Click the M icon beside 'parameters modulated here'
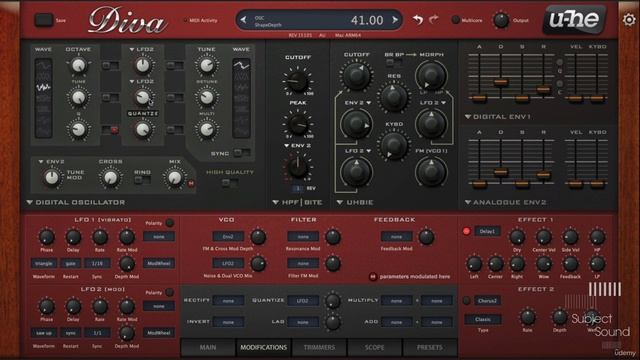Viewport: 640px width, 360px height. [372, 276]
